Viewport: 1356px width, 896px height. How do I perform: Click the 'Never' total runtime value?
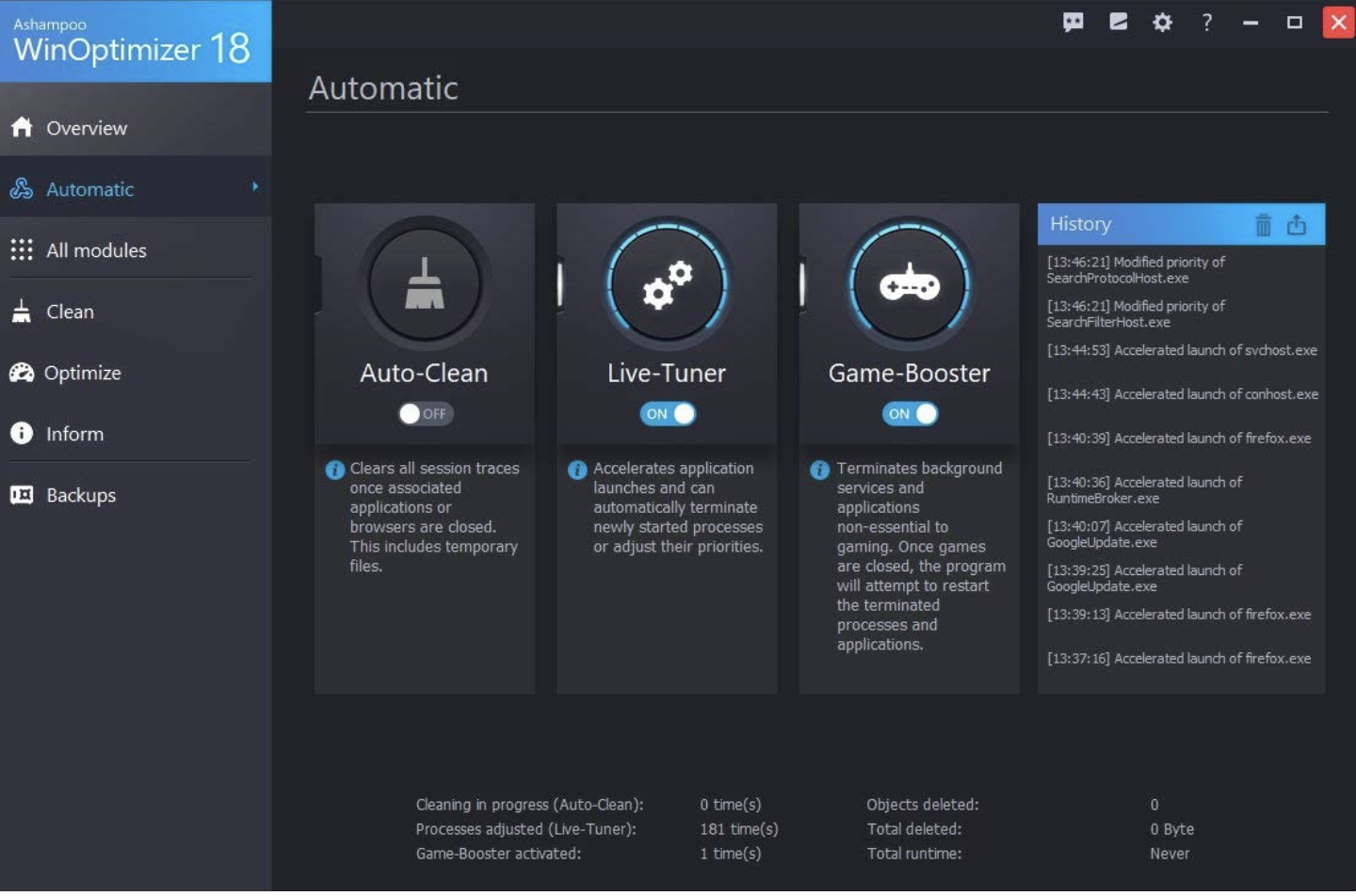(x=1170, y=854)
